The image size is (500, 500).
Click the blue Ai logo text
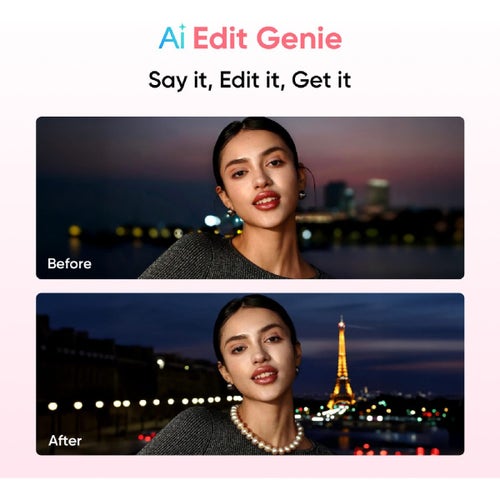point(172,38)
